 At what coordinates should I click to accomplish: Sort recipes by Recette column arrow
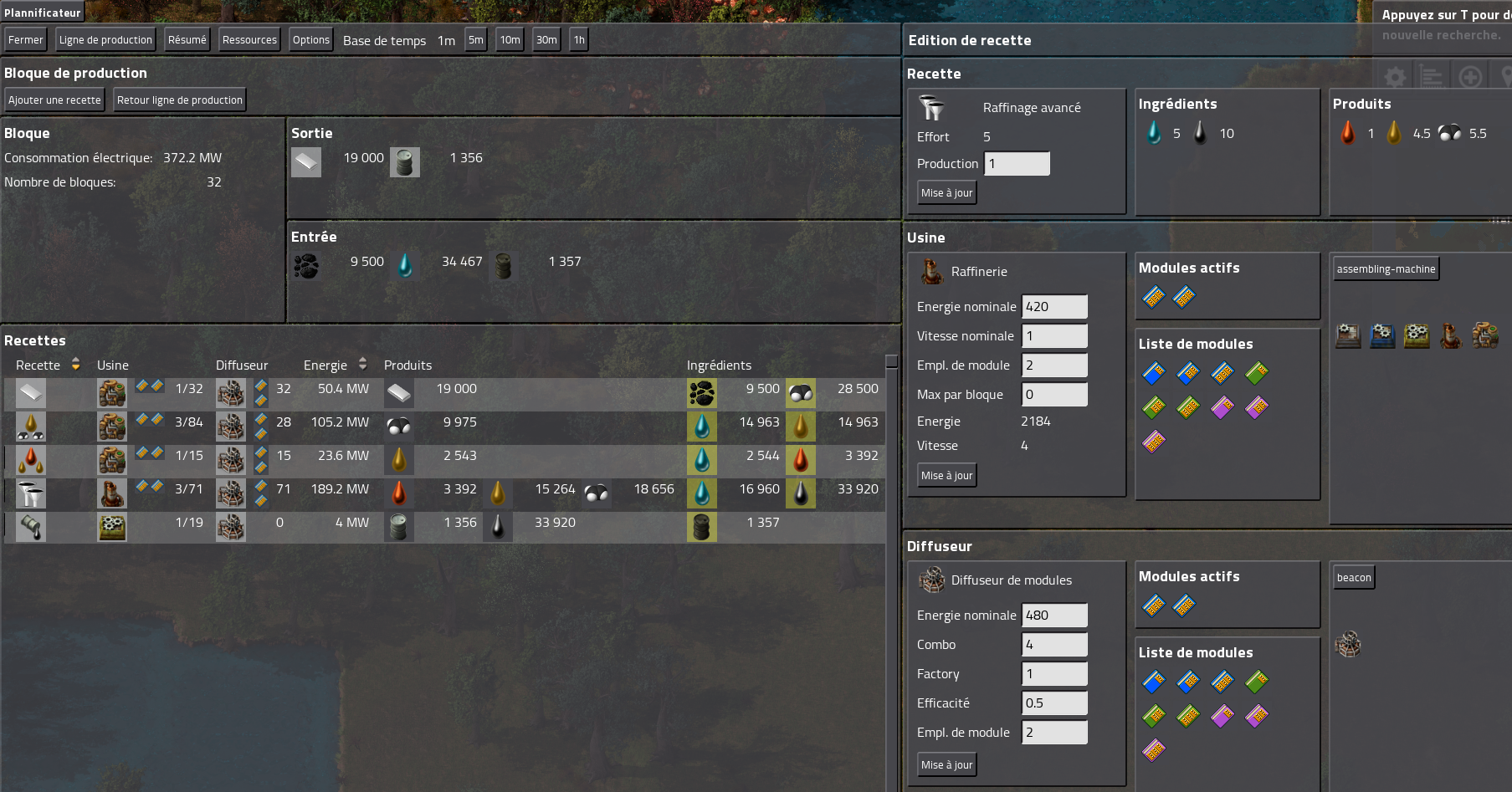pos(75,364)
